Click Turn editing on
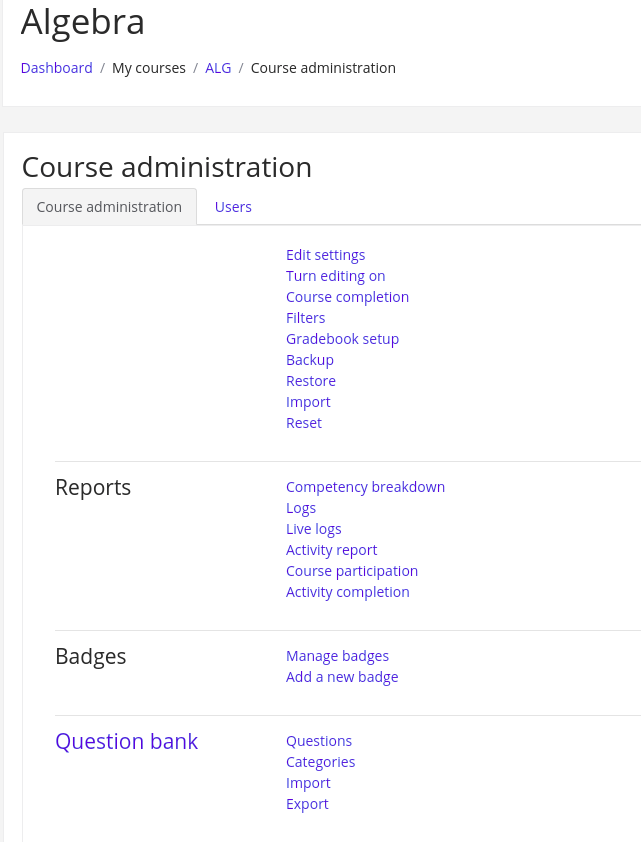This screenshot has height=842, width=641. (335, 276)
